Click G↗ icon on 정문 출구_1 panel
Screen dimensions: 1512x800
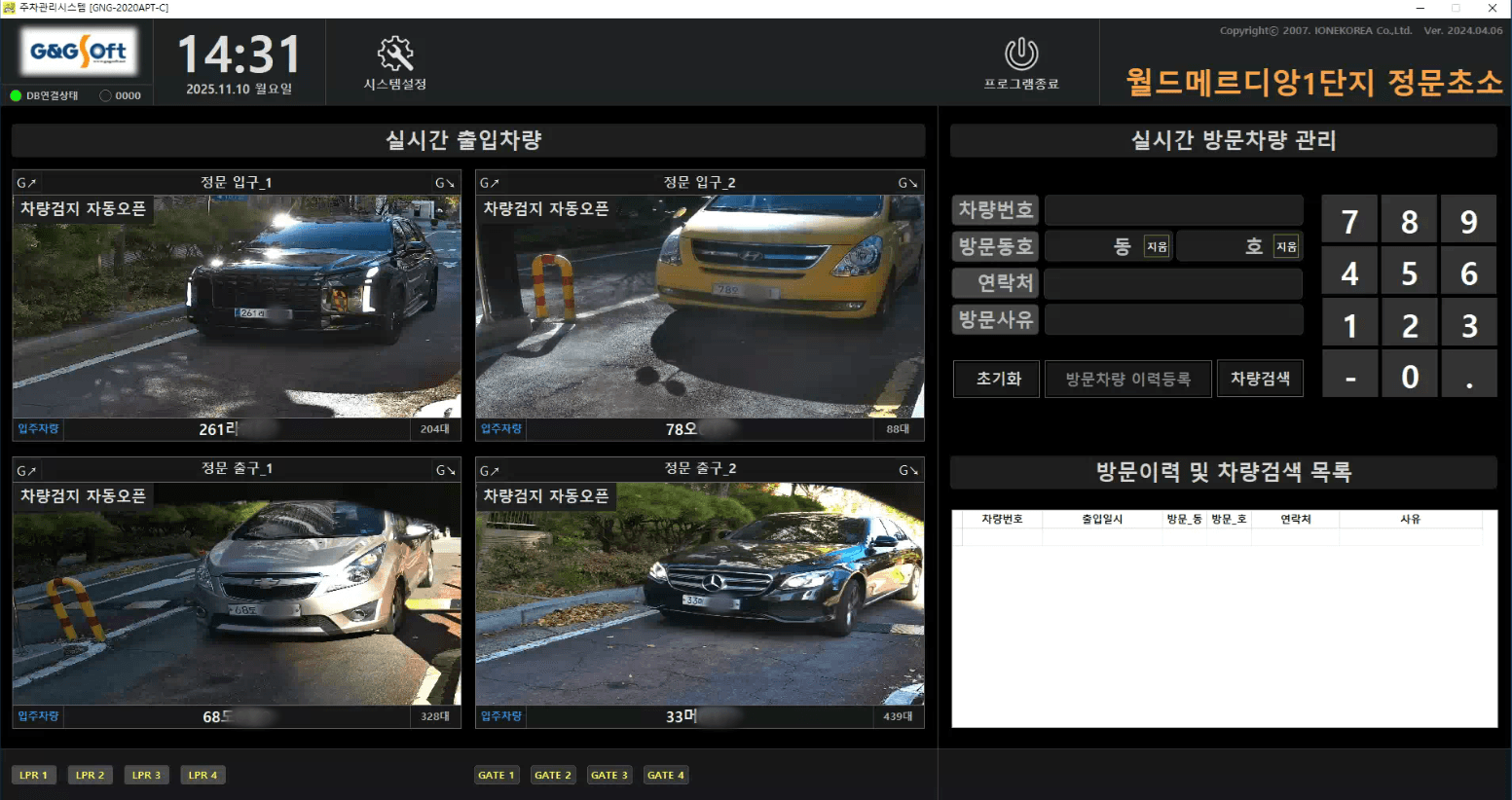(26, 470)
